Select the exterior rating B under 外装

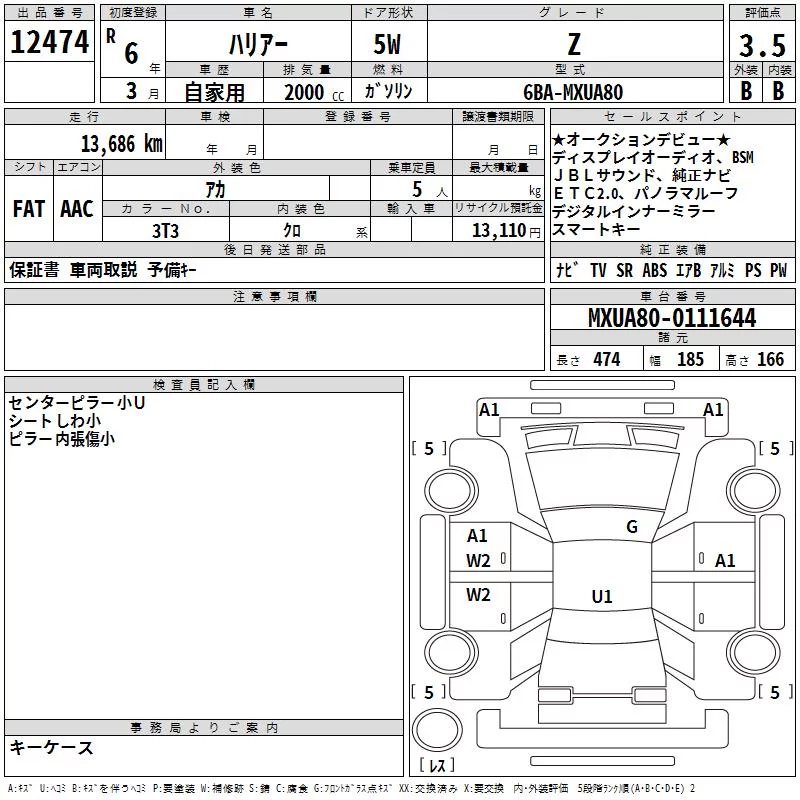(746, 91)
